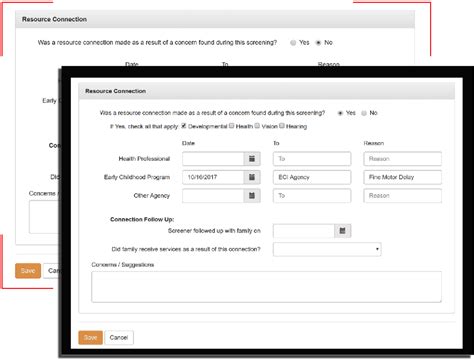Click Health Professional date field
The height and width of the screenshot is (361, 474).
click(213, 159)
